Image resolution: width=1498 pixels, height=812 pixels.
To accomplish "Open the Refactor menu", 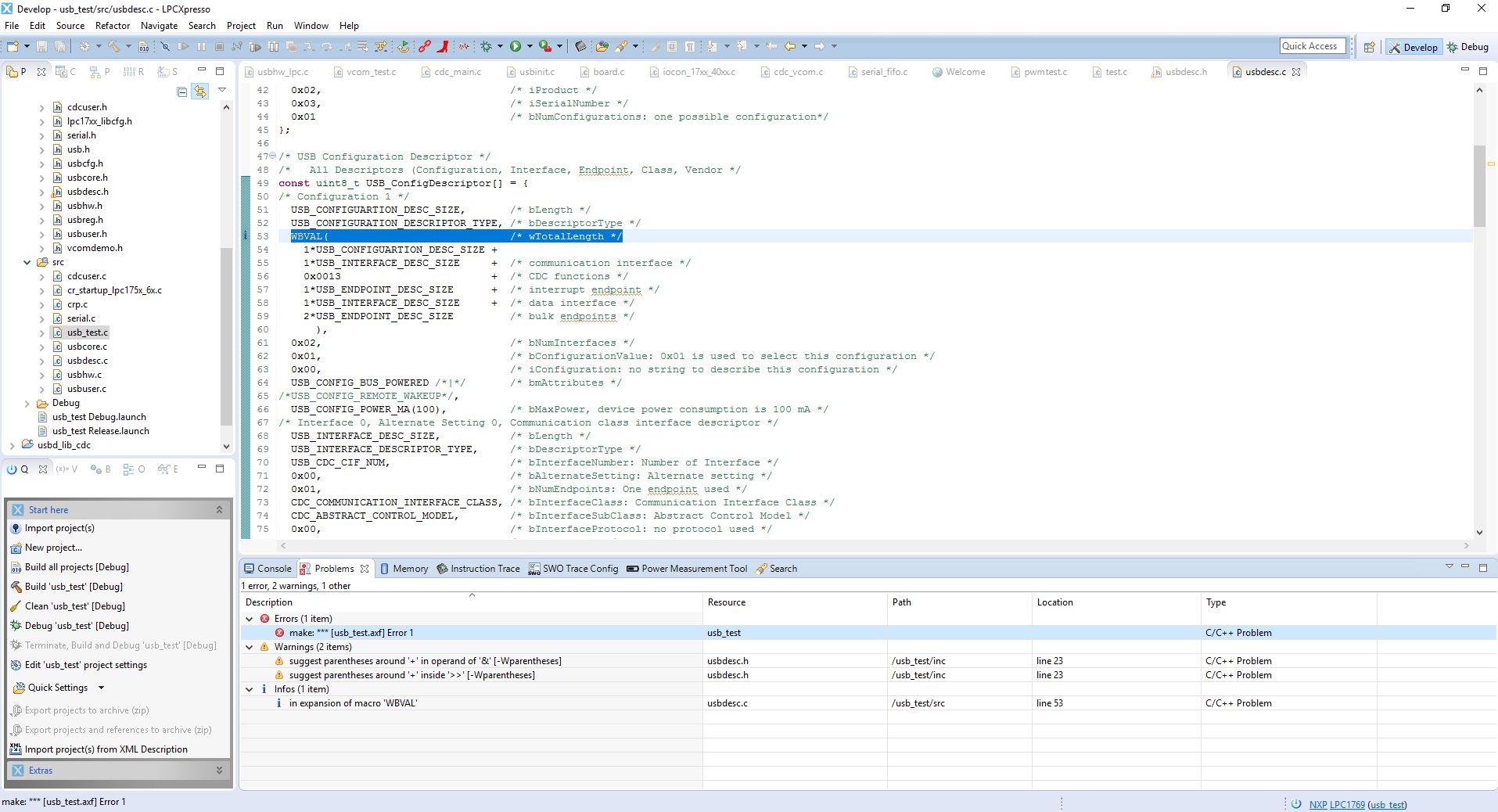I will pyautogui.click(x=113, y=26).
